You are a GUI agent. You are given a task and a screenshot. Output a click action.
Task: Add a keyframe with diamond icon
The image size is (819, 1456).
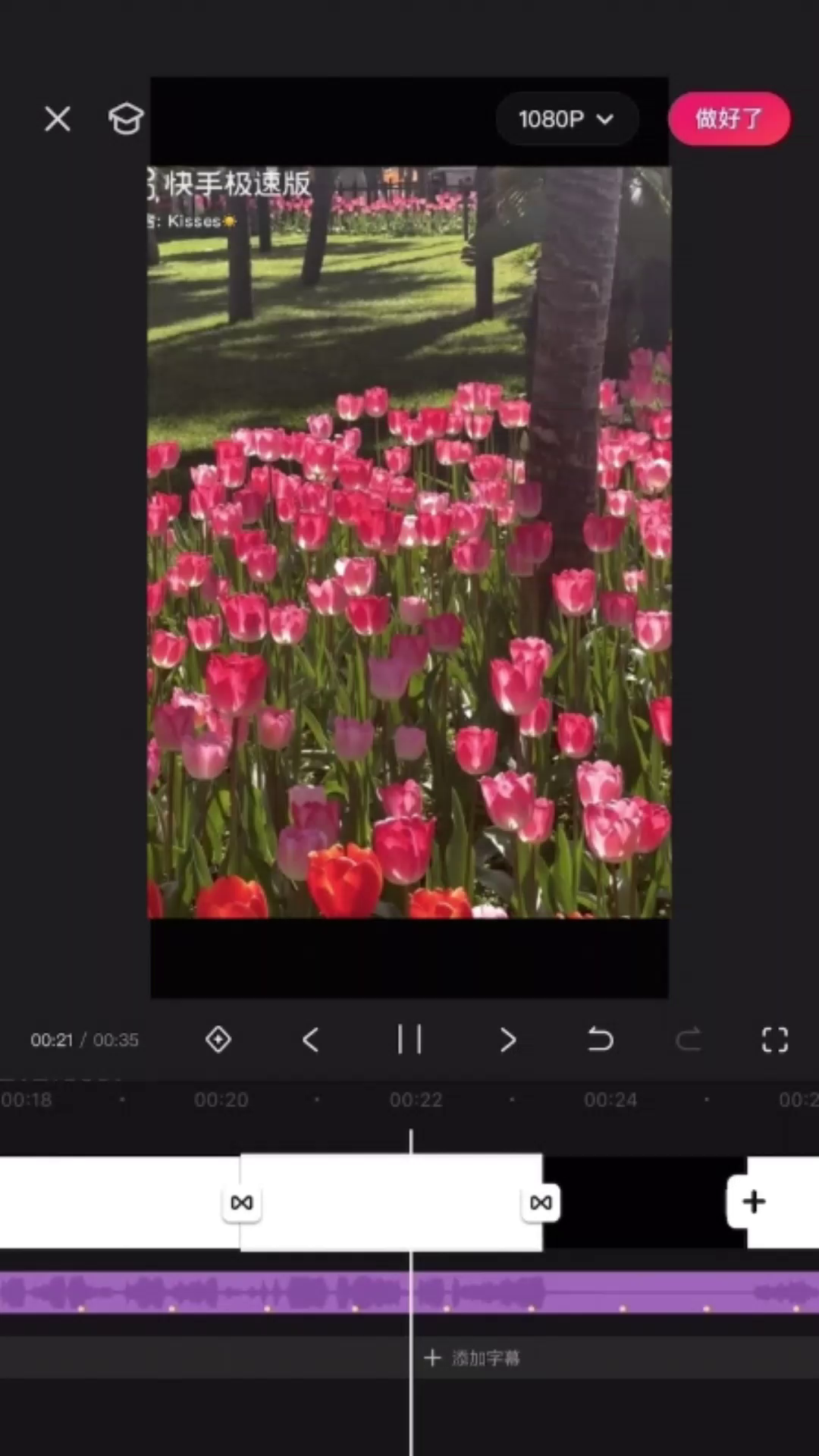click(218, 1039)
